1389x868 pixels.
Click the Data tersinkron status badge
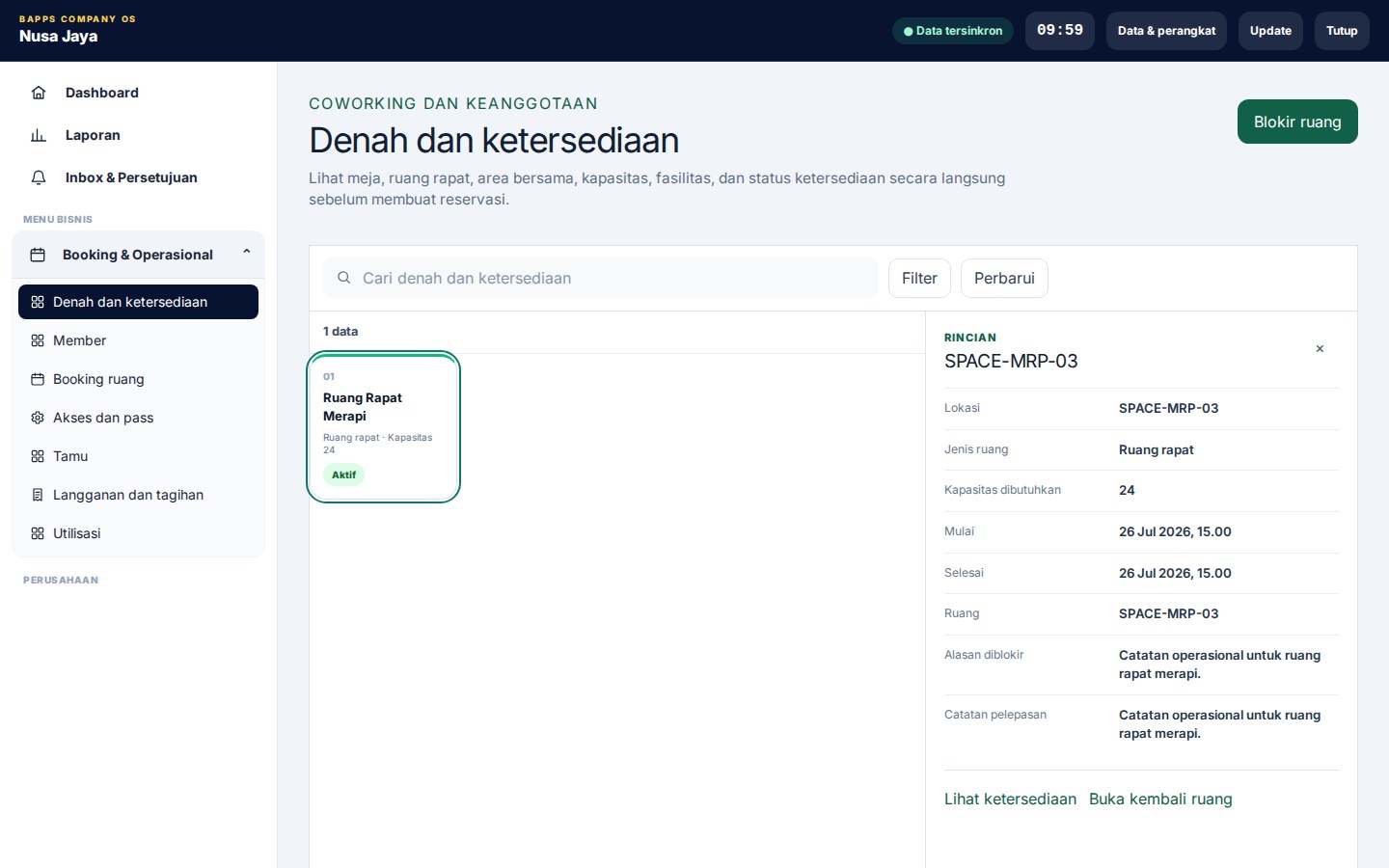(953, 31)
